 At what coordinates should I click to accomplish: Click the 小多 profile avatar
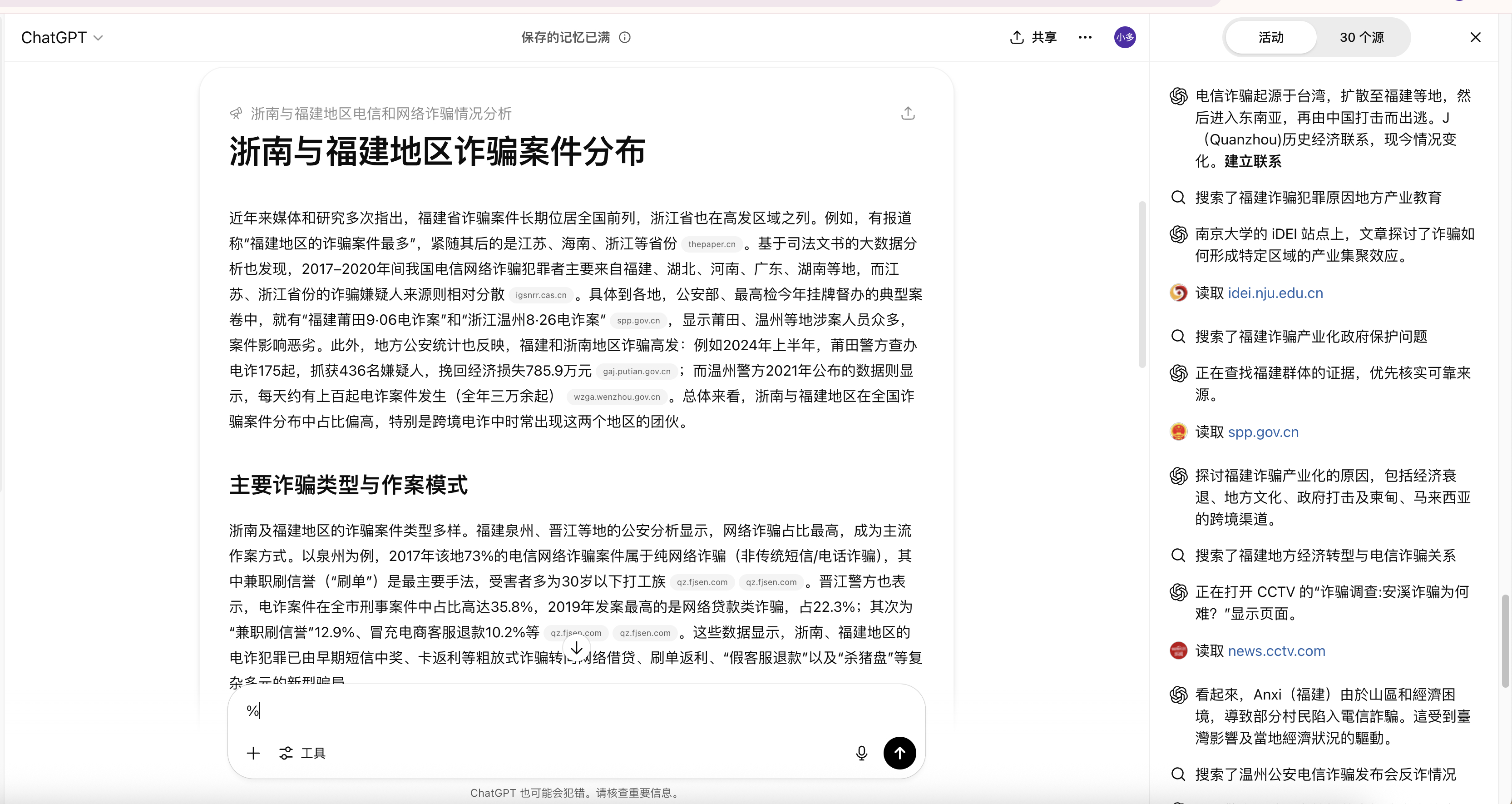coord(1124,37)
